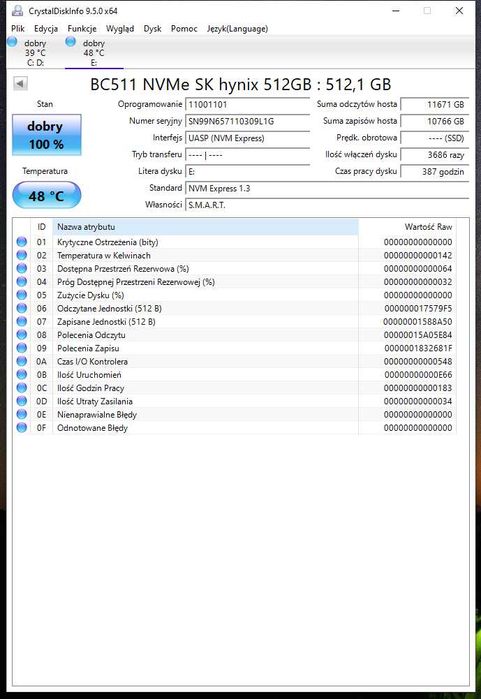Go to previous disk with left arrow button

coord(20,83)
